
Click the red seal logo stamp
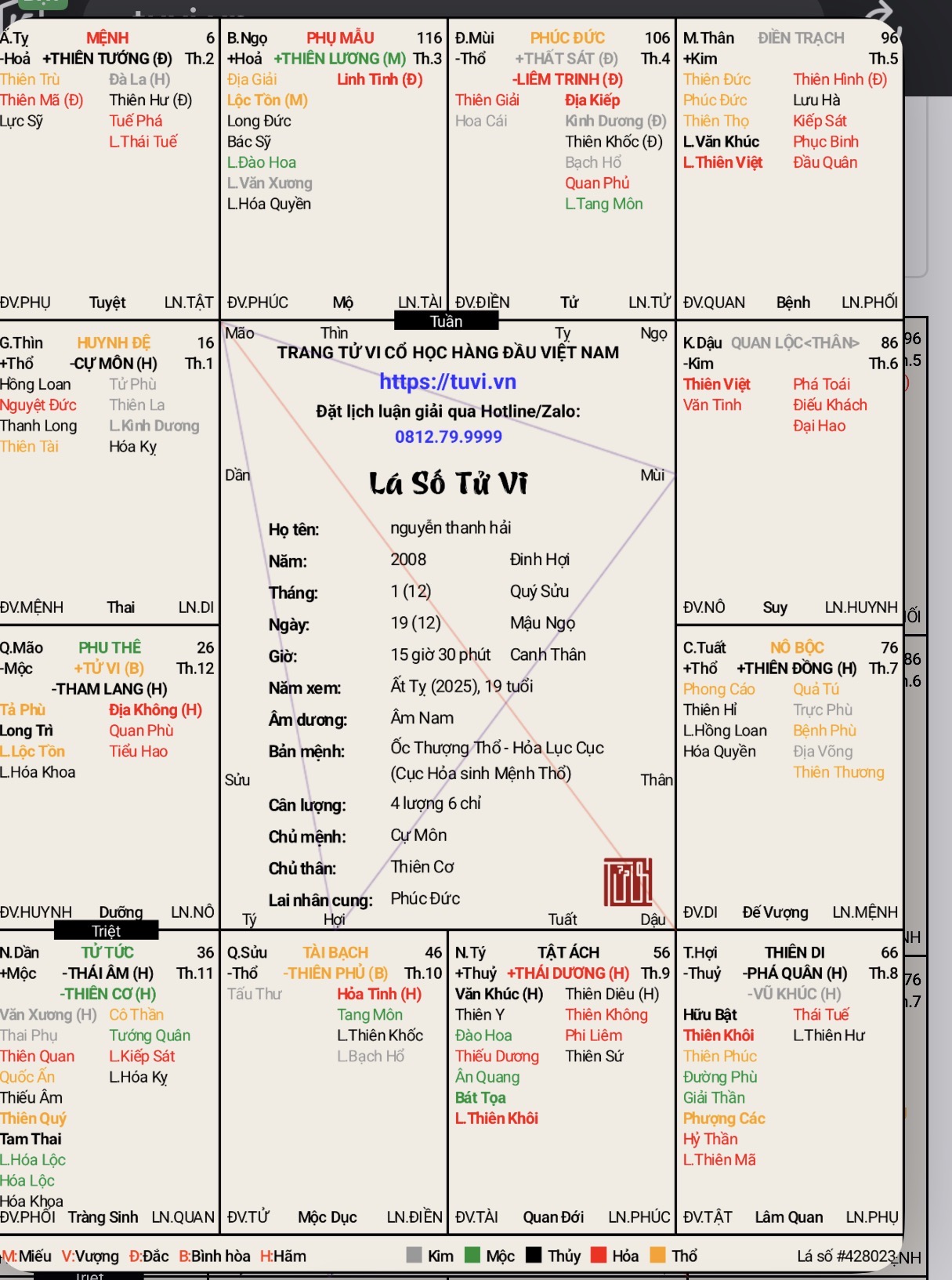[628, 882]
